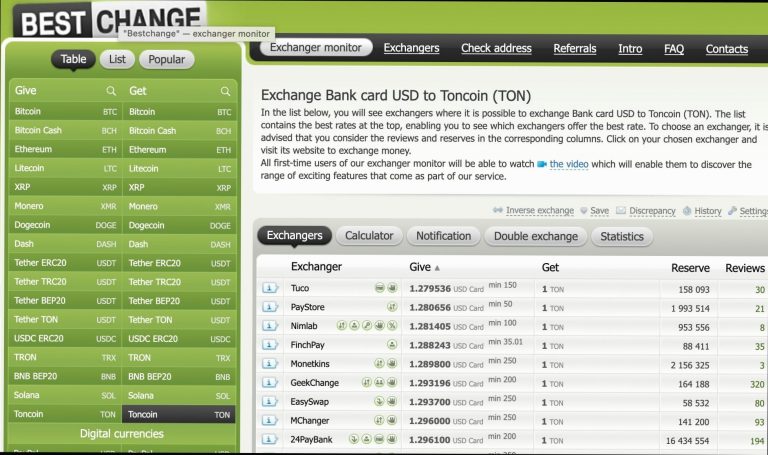Click the arrows badge icon beside MChanger

[x=379, y=420]
